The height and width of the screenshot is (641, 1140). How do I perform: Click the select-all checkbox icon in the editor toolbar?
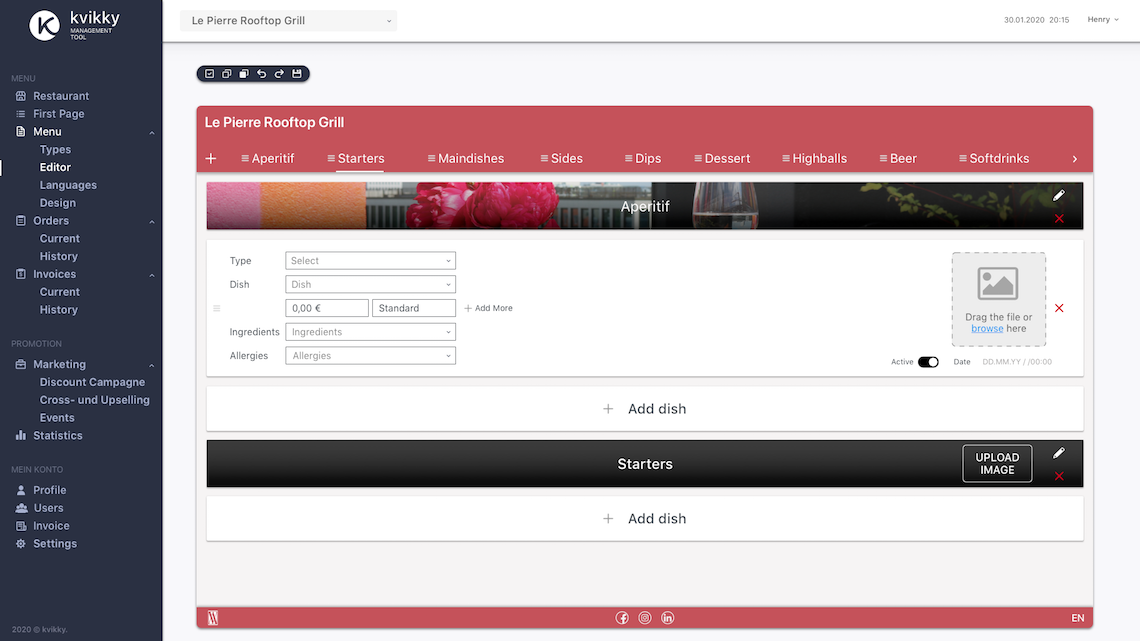pyautogui.click(x=209, y=73)
